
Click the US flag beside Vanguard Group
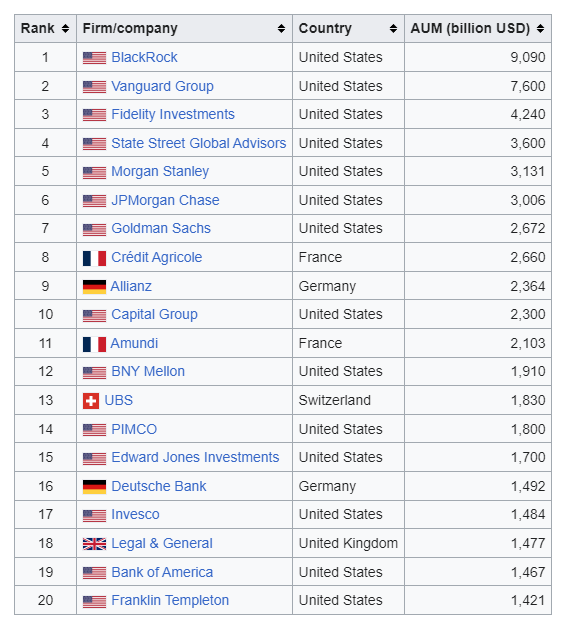(94, 87)
